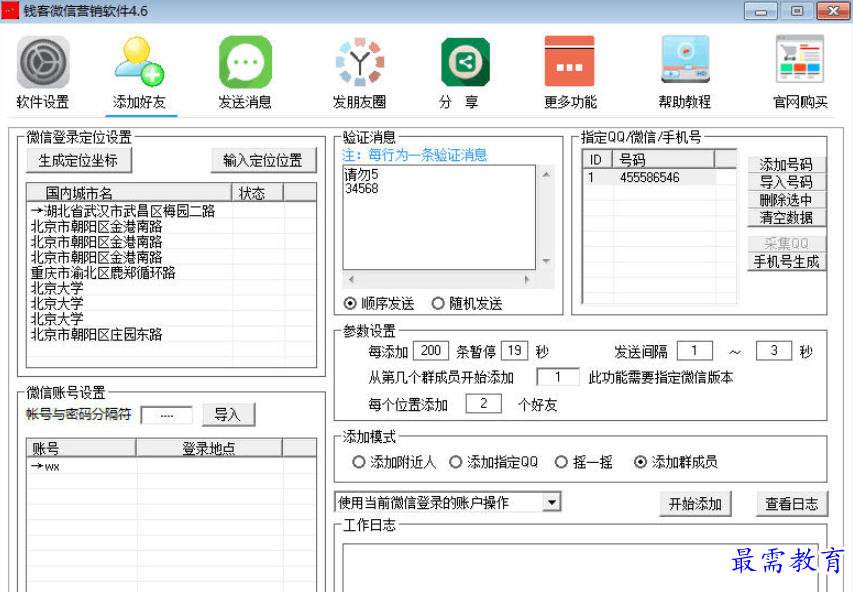Viewport: 853px width, 592px height.
Task: Click scroll down arrow of verification box
Action: coord(546,261)
